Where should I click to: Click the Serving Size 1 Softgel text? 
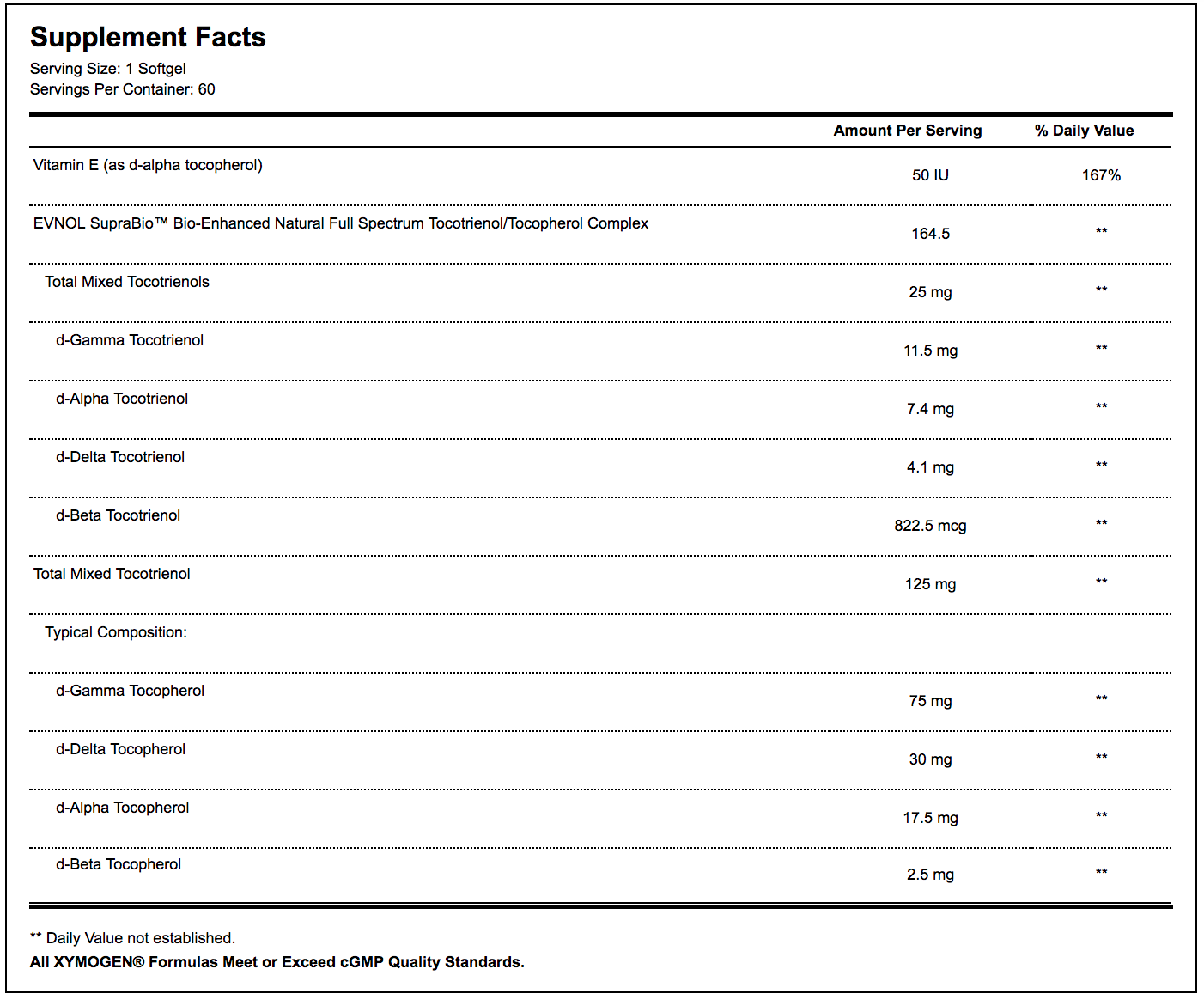point(107,69)
